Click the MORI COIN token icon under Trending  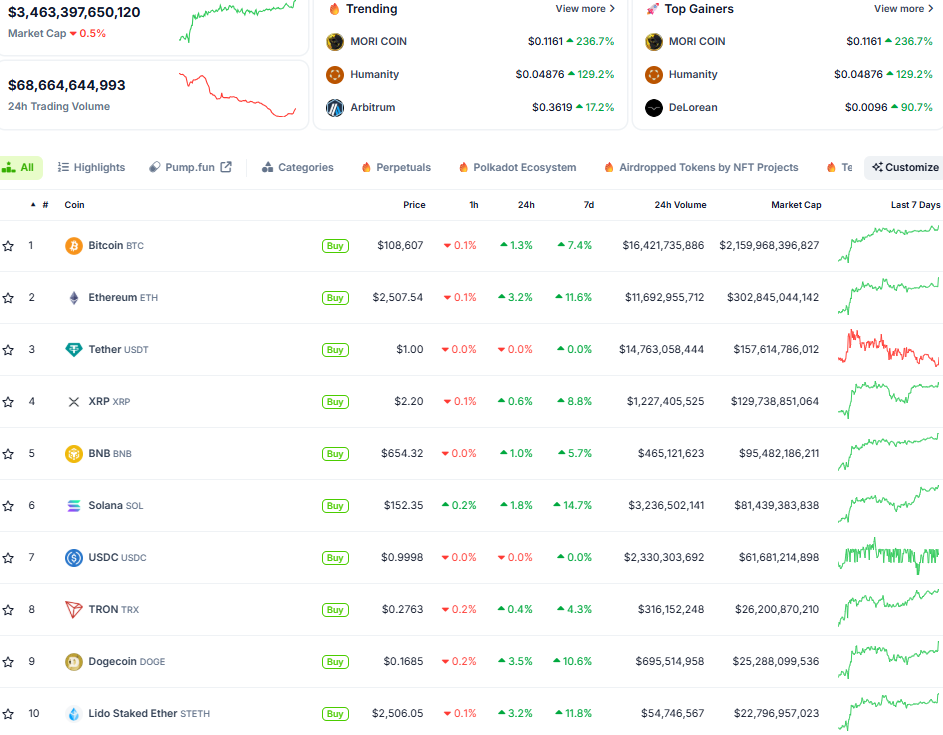tap(333, 41)
